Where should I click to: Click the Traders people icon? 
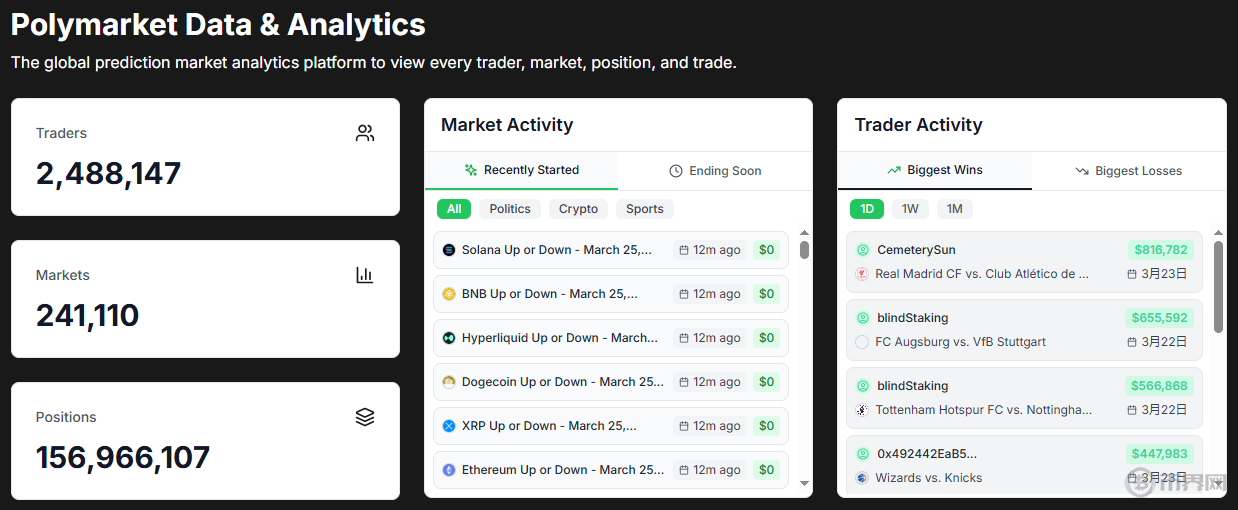pos(365,133)
